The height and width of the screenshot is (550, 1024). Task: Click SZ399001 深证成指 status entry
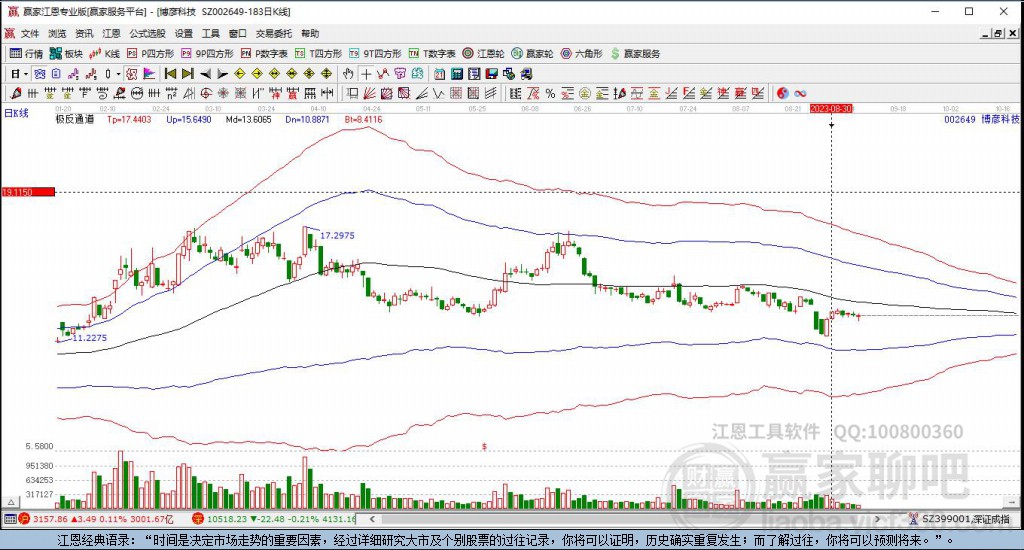coord(959,519)
